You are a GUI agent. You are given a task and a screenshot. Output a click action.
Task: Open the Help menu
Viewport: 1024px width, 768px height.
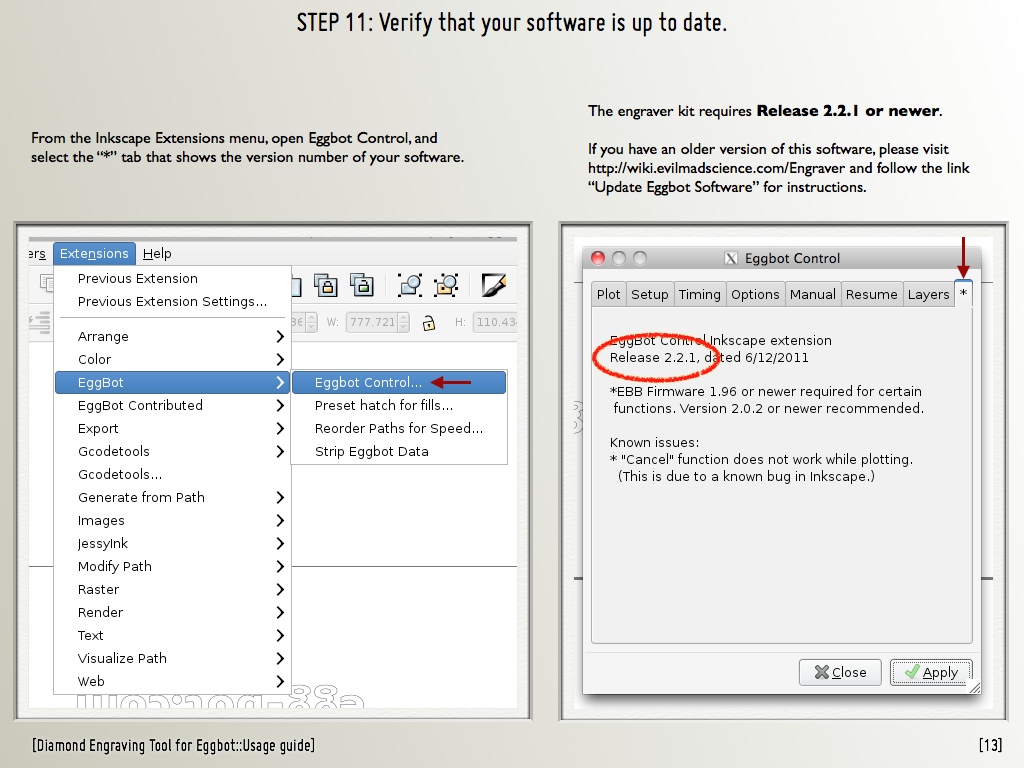[x=157, y=254]
